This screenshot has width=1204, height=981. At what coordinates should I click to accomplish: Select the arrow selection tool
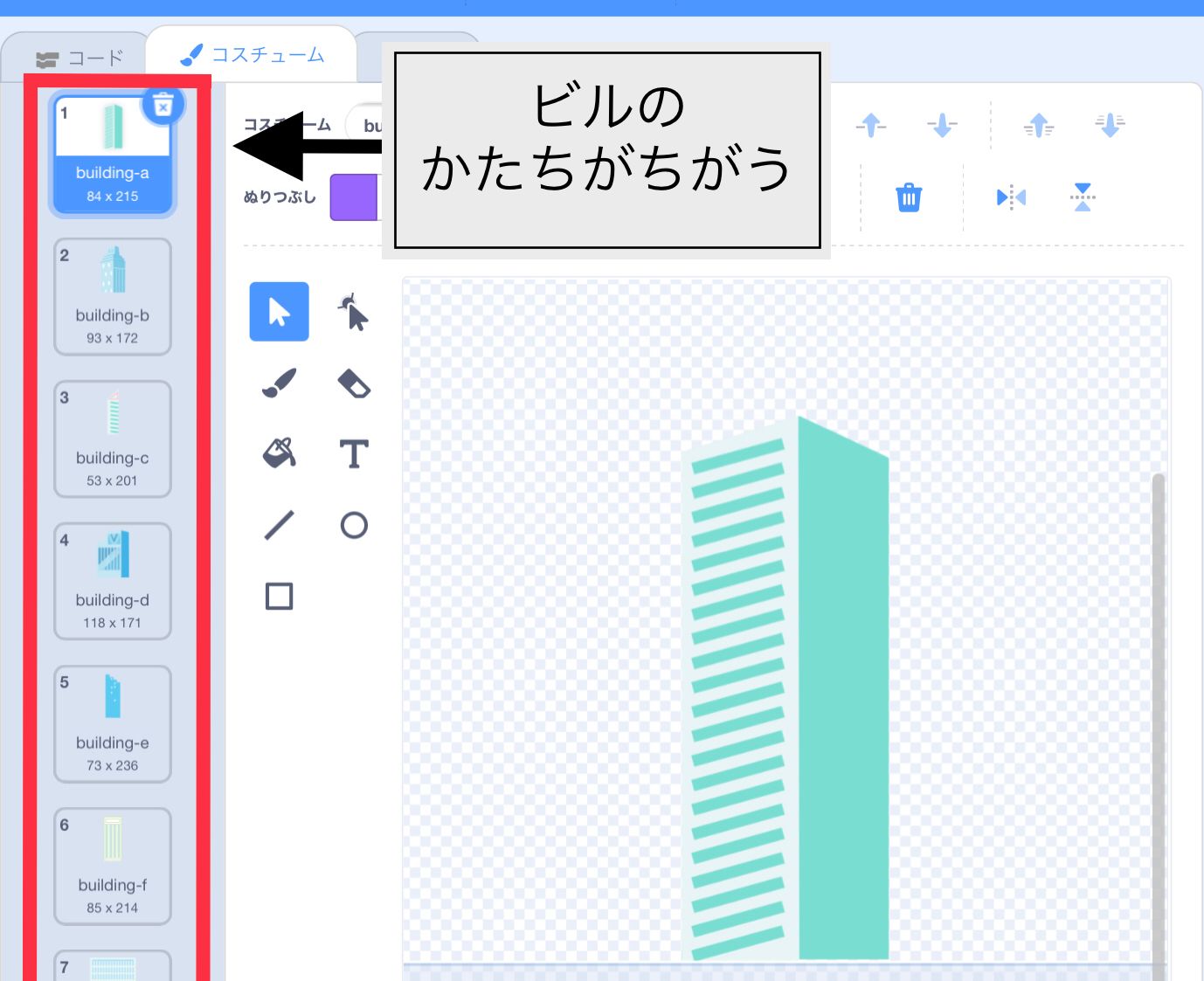click(x=278, y=312)
